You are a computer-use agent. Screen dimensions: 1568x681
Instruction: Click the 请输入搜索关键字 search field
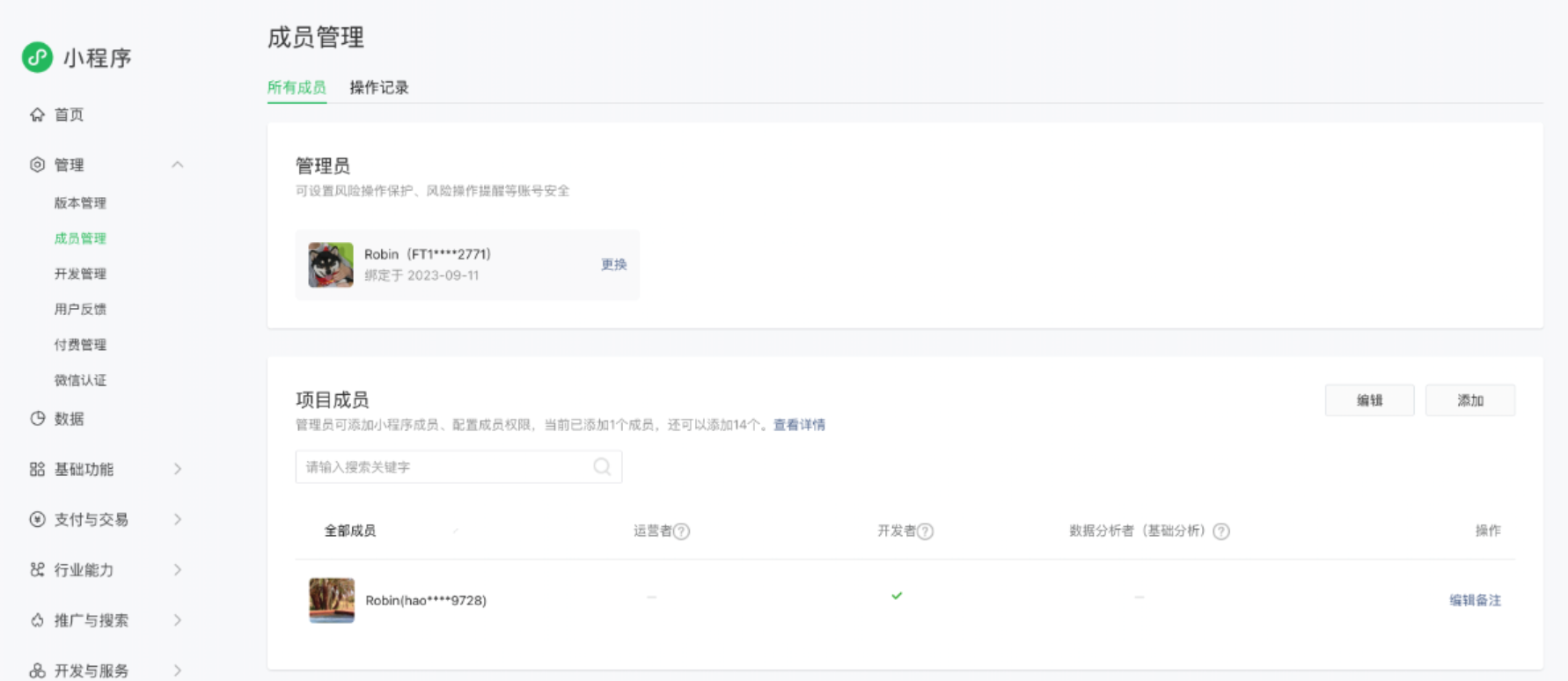(x=444, y=467)
